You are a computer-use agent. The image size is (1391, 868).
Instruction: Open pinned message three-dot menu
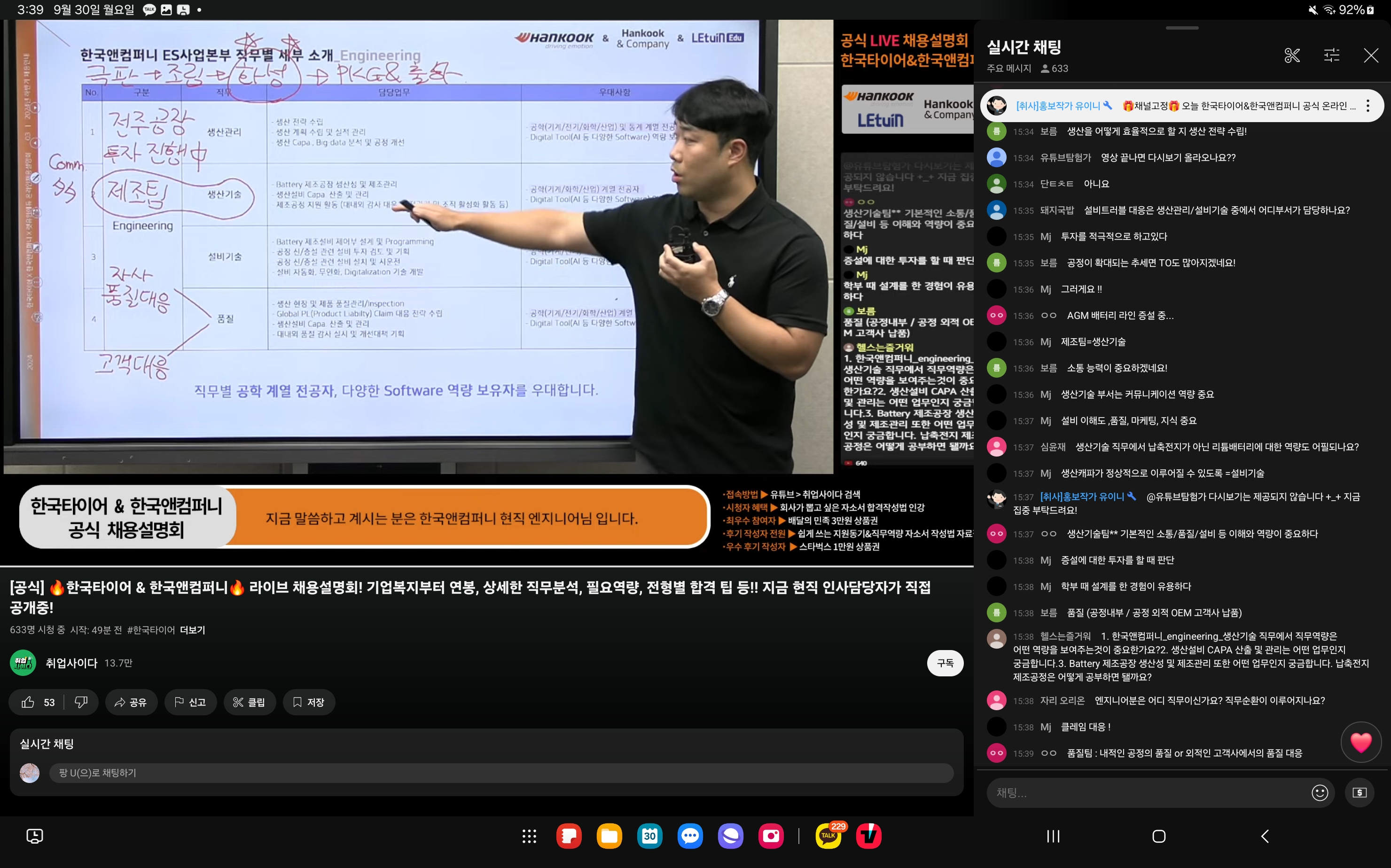[1368, 106]
